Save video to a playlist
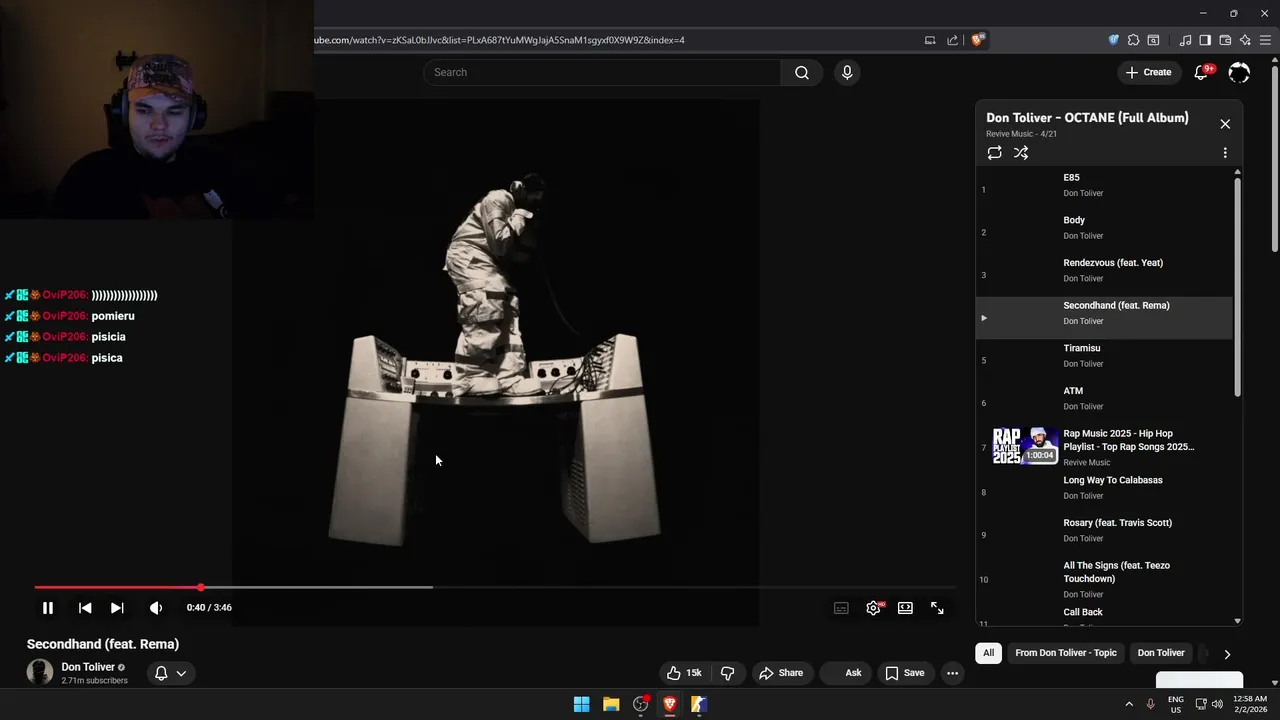The image size is (1280, 720). point(904,673)
